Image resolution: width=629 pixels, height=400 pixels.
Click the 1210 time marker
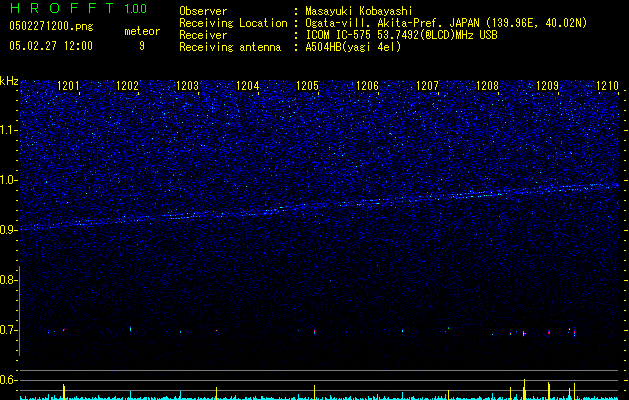(607, 86)
